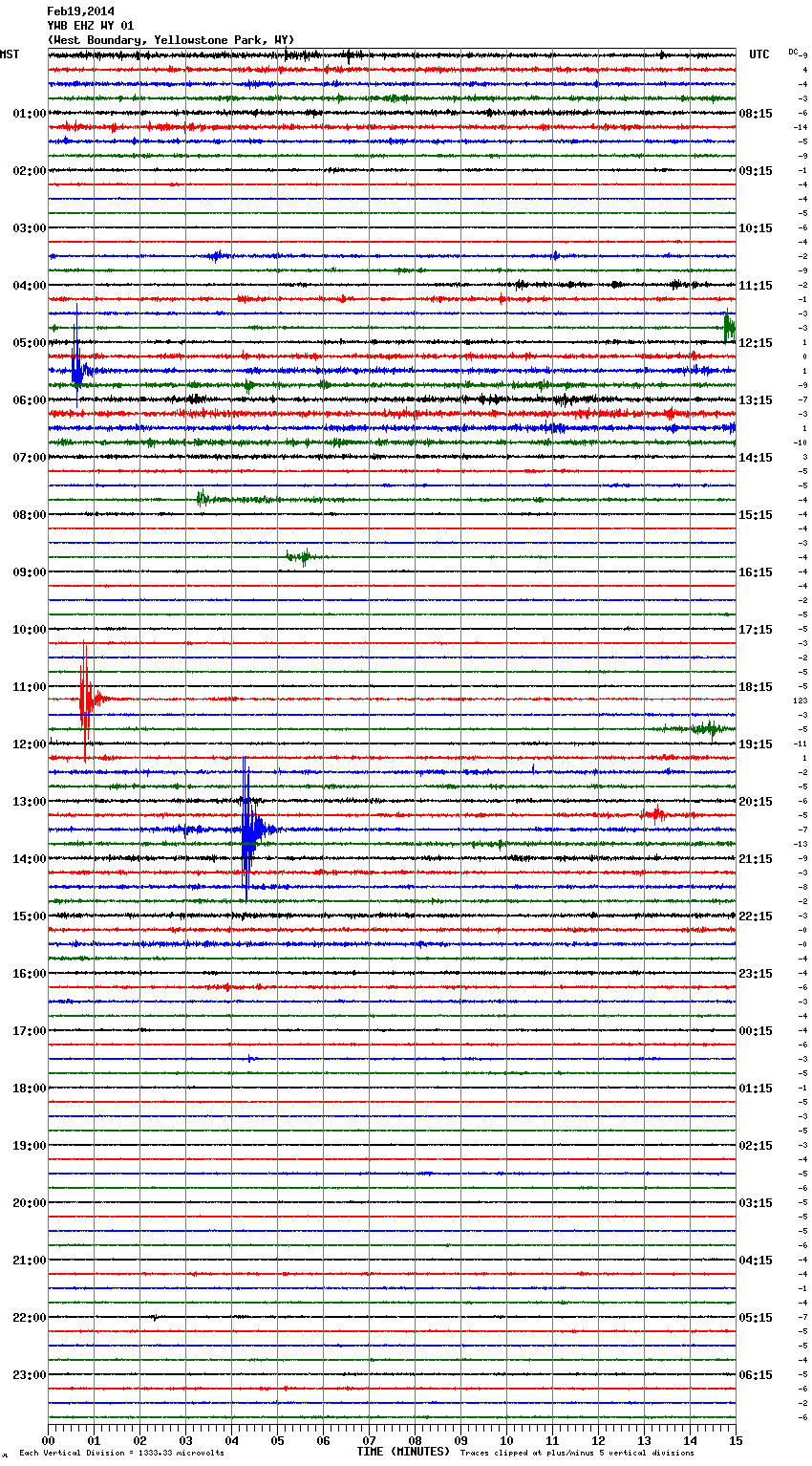Click the '13:15' UTC time label
Image resolution: width=812 pixels, height=1466 pixels.
click(756, 400)
